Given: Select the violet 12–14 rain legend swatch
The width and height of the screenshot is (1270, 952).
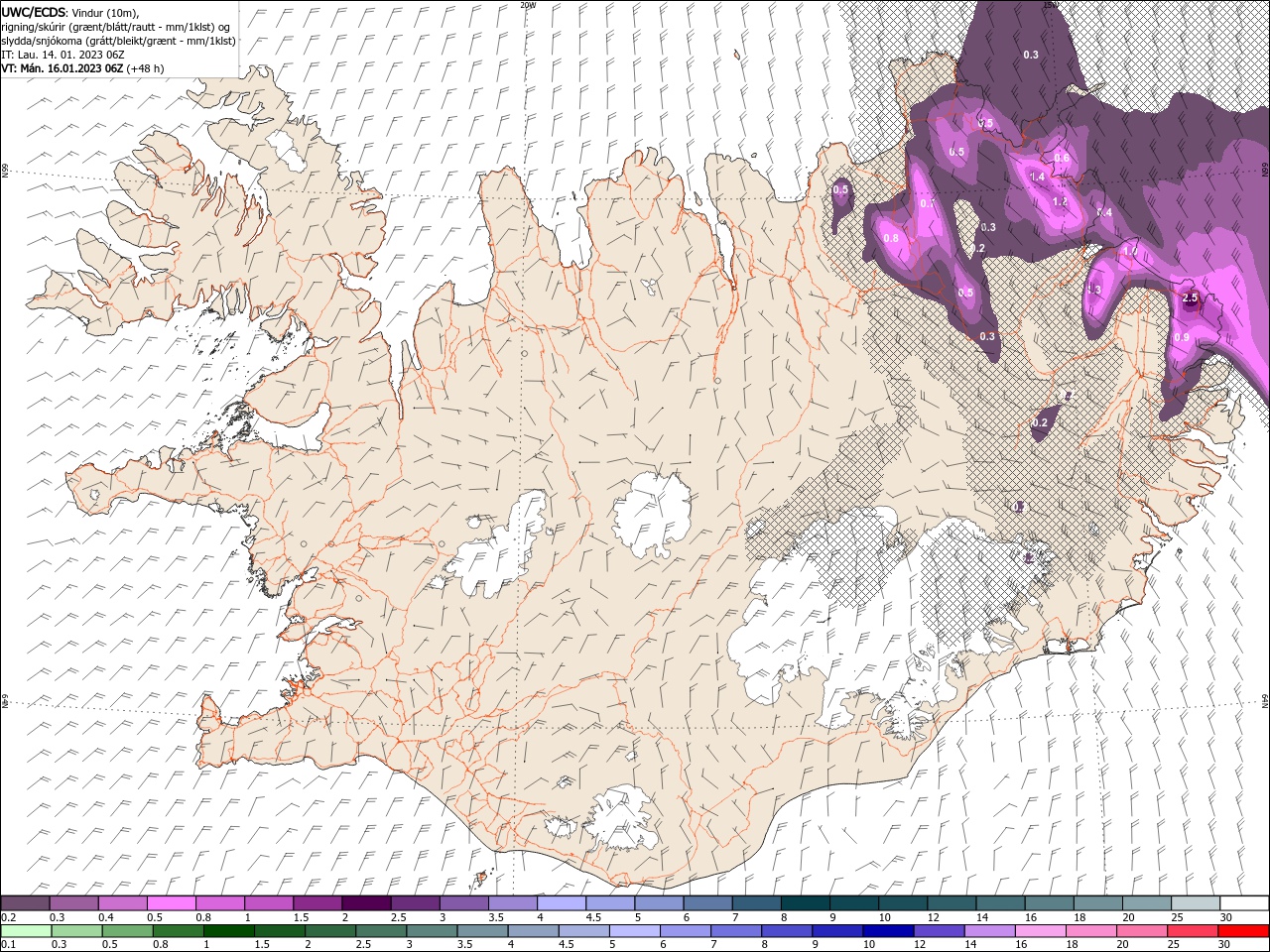Looking at the screenshot, I should pos(938,931).
